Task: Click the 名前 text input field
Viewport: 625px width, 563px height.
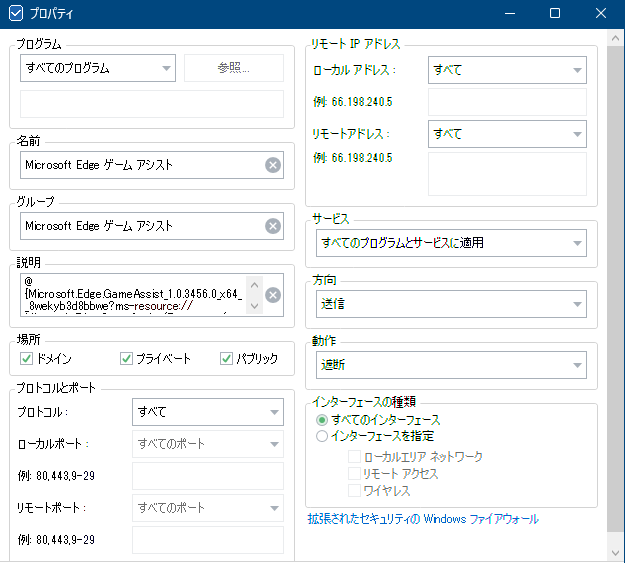Action: pyautogui.click(x=140, y=165)
